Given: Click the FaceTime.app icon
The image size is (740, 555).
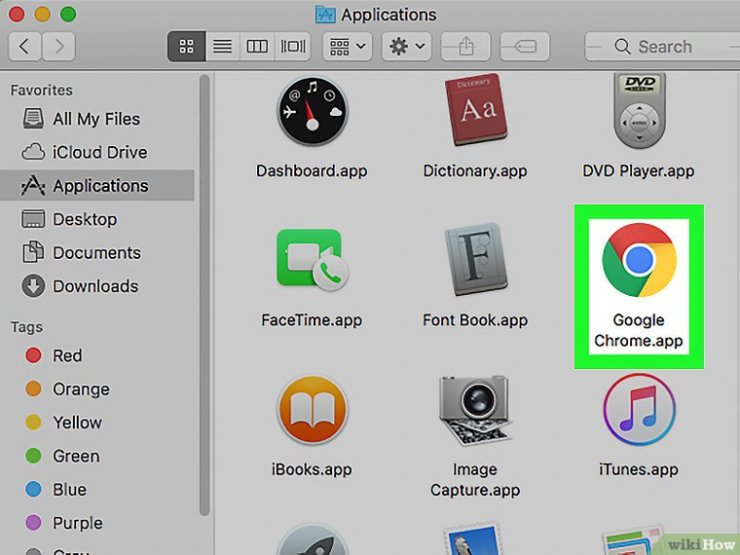Looking at the screenshot, I should click(x=312, y=259).
